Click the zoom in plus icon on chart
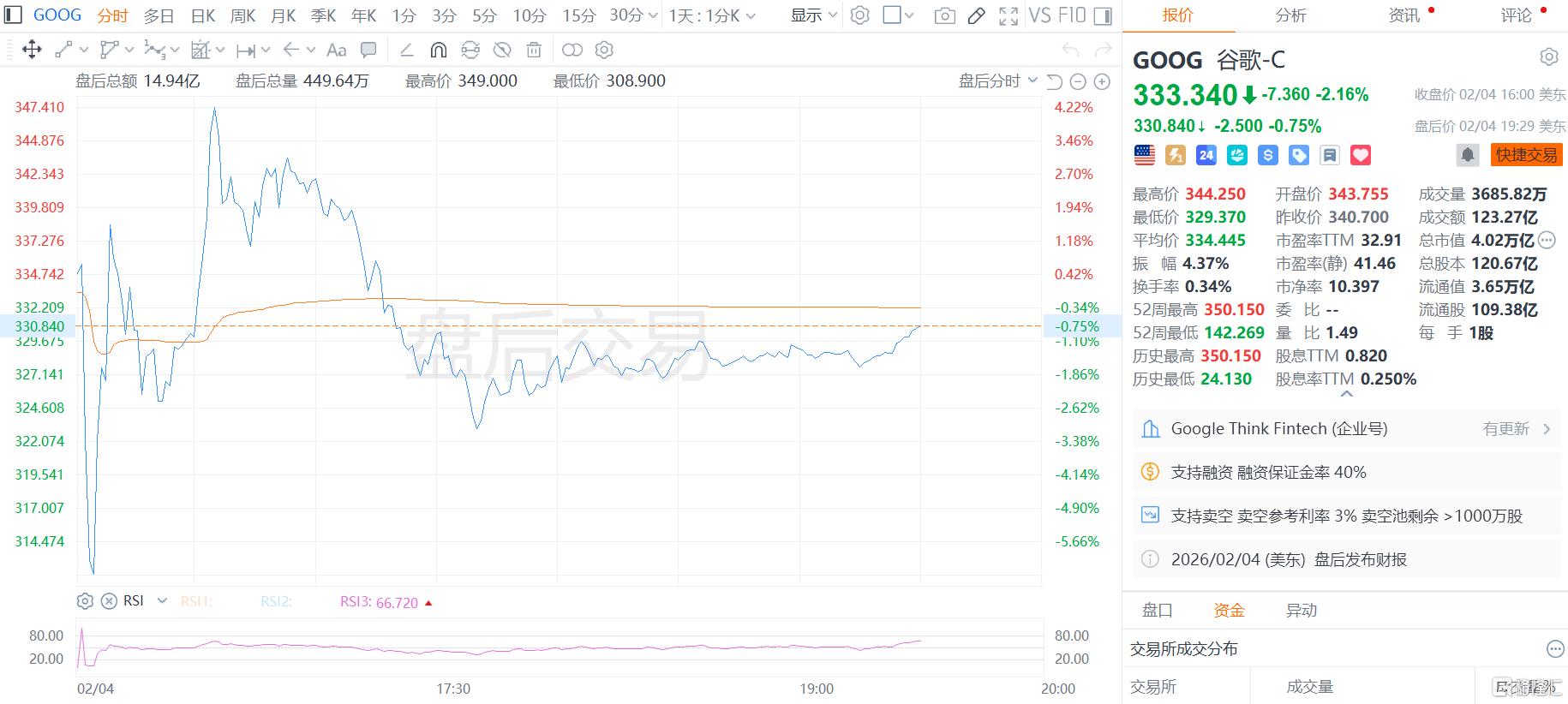This screenshot has height=704, width=1568. (x=1102, y=81)
